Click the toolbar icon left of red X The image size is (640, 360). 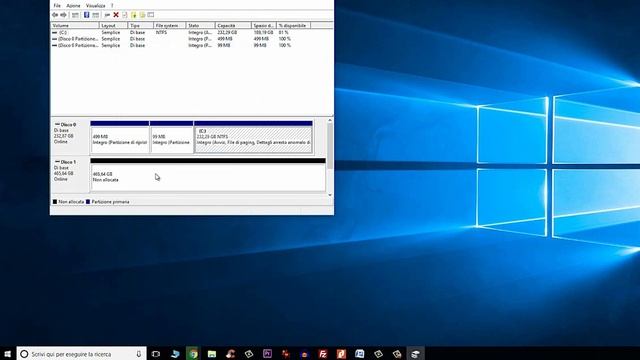click(x=107, y=15)
